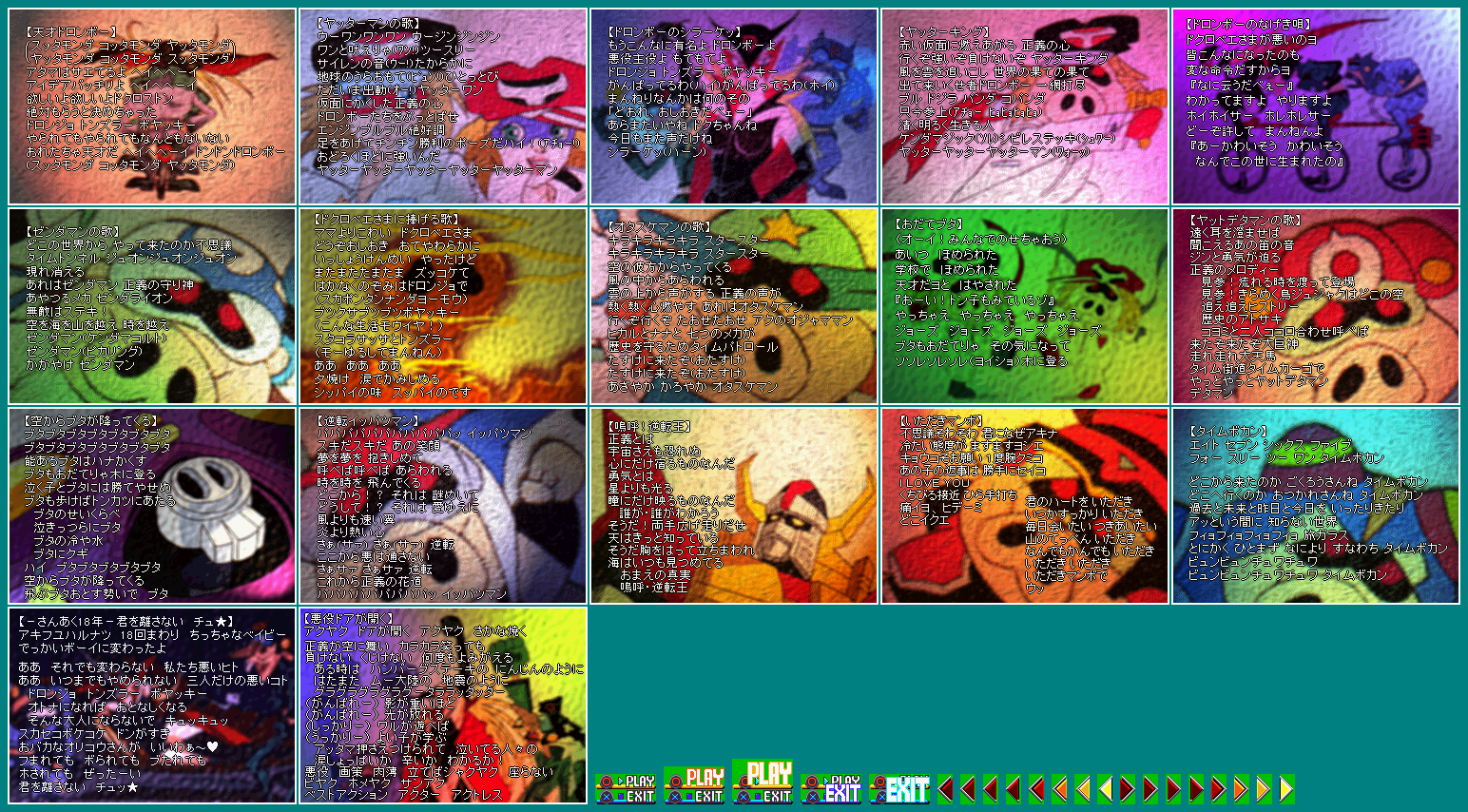This screenshot has height=812, width=1468.
Task: Open the 空からブタが降ってくる lyric card
Action: (152, 506)
